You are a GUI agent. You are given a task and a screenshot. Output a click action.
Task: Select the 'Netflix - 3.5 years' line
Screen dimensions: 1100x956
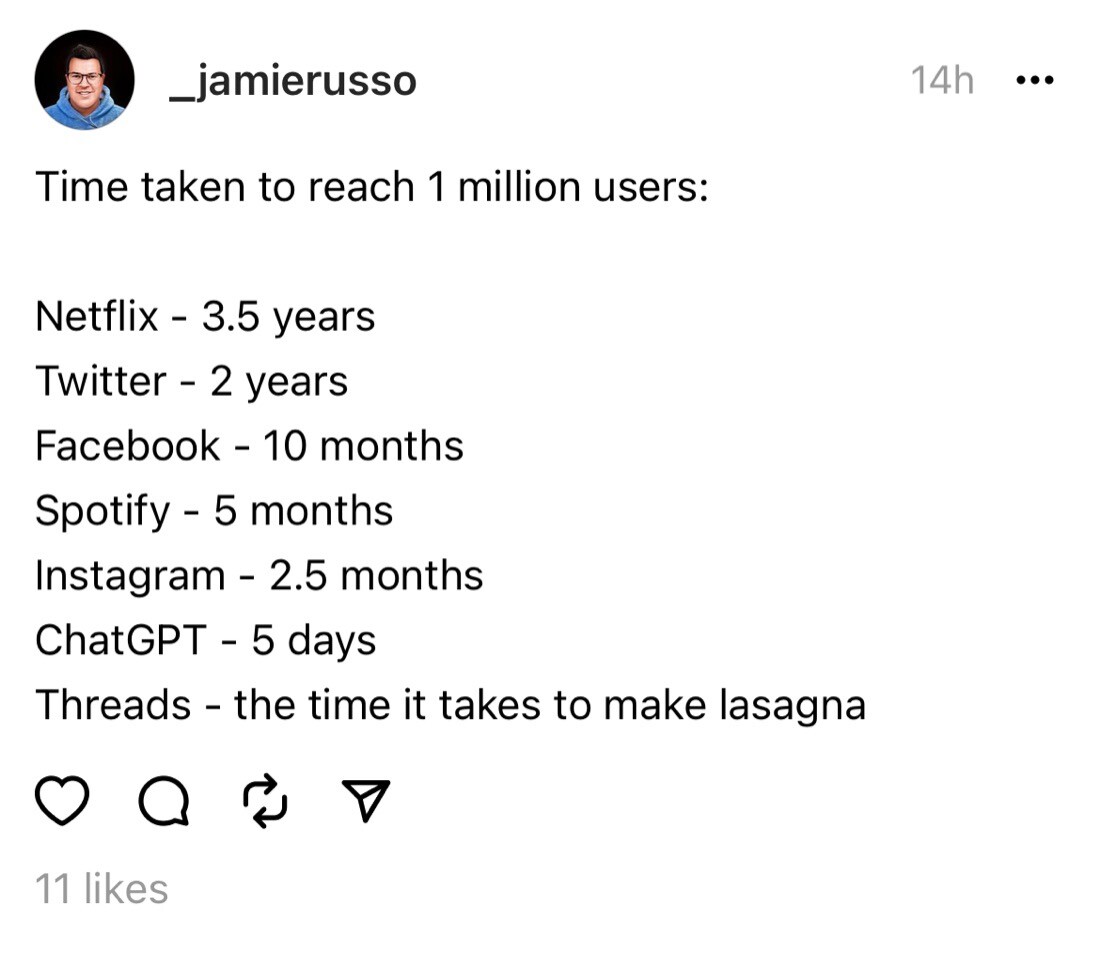coord(205,317)
